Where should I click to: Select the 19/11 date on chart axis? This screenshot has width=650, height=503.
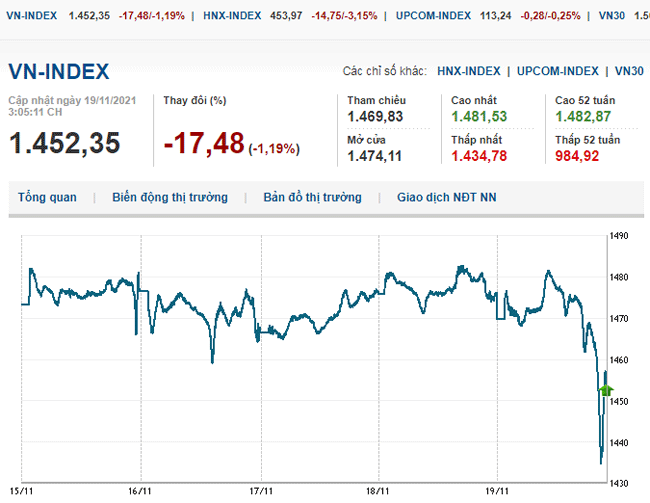point(498,491)
